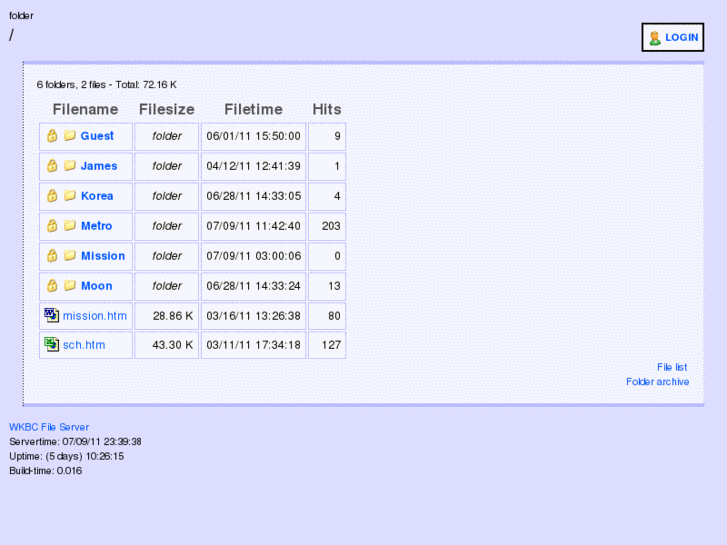Click the filetime 03/16/11 13:26:38
Screen dimensions: 727x545
coord(254,316)
